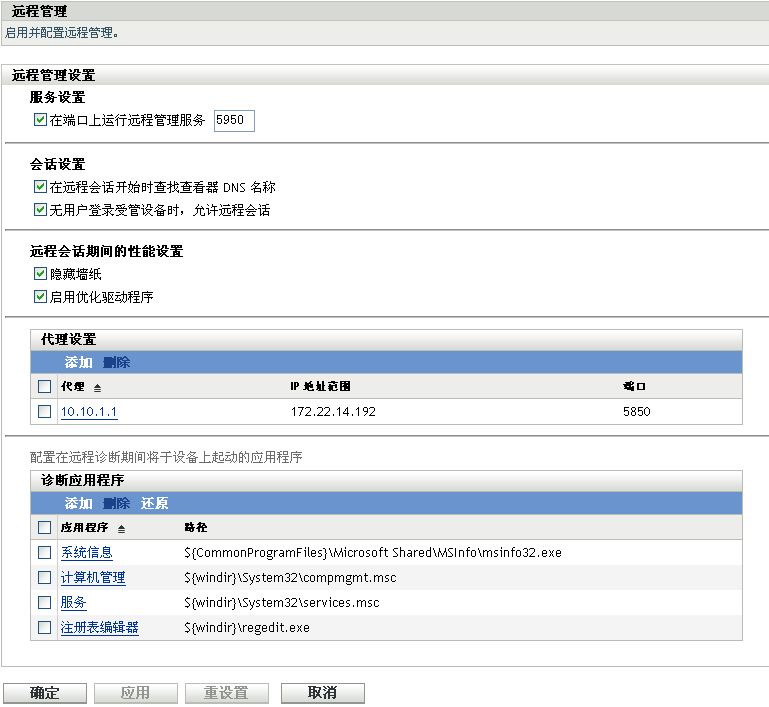The image size is (769, 707).
Task: Check the 服务 row checkbox
Action: tap(45, 603)
